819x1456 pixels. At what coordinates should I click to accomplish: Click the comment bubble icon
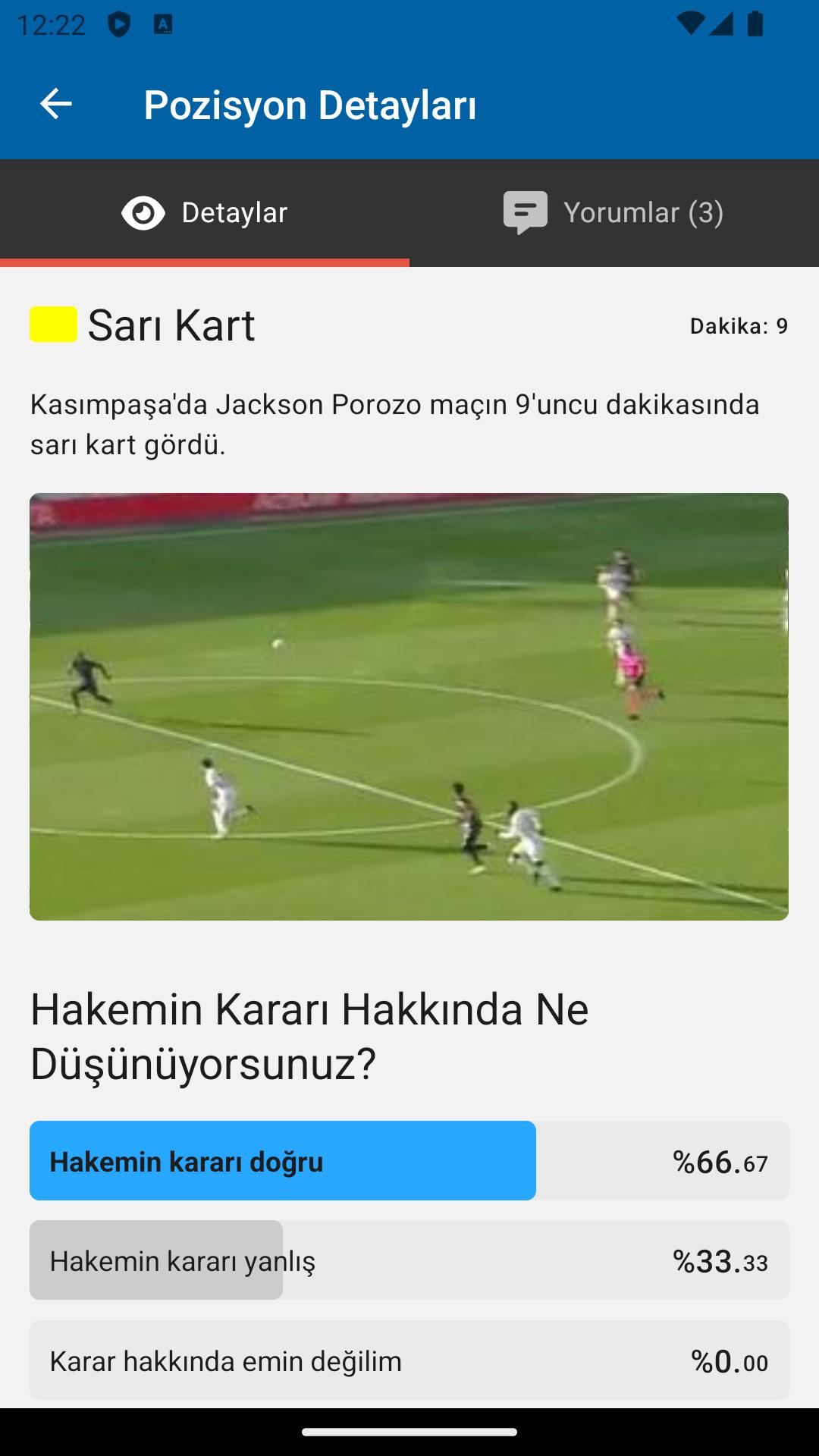[x=525, y=213]
